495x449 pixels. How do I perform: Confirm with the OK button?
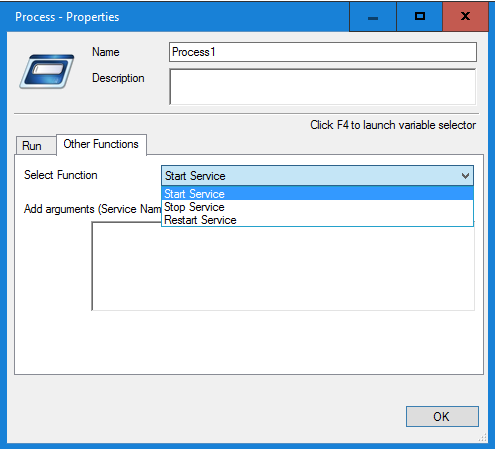(442, 416)
